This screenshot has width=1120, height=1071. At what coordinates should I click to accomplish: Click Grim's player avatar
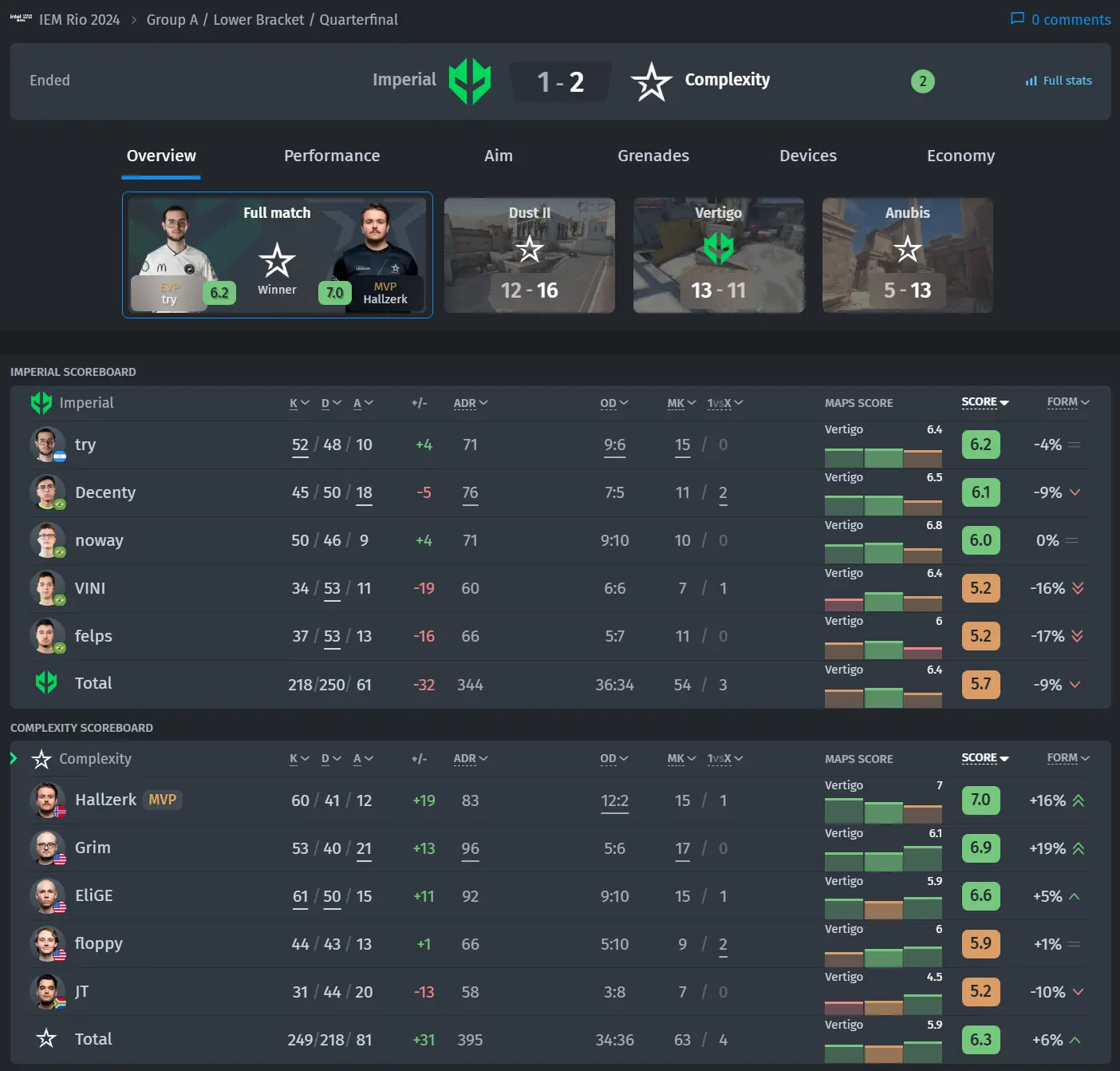pos(47,848)
